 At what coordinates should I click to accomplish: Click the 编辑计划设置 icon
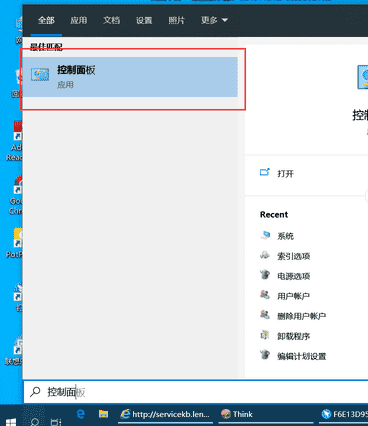265,355
